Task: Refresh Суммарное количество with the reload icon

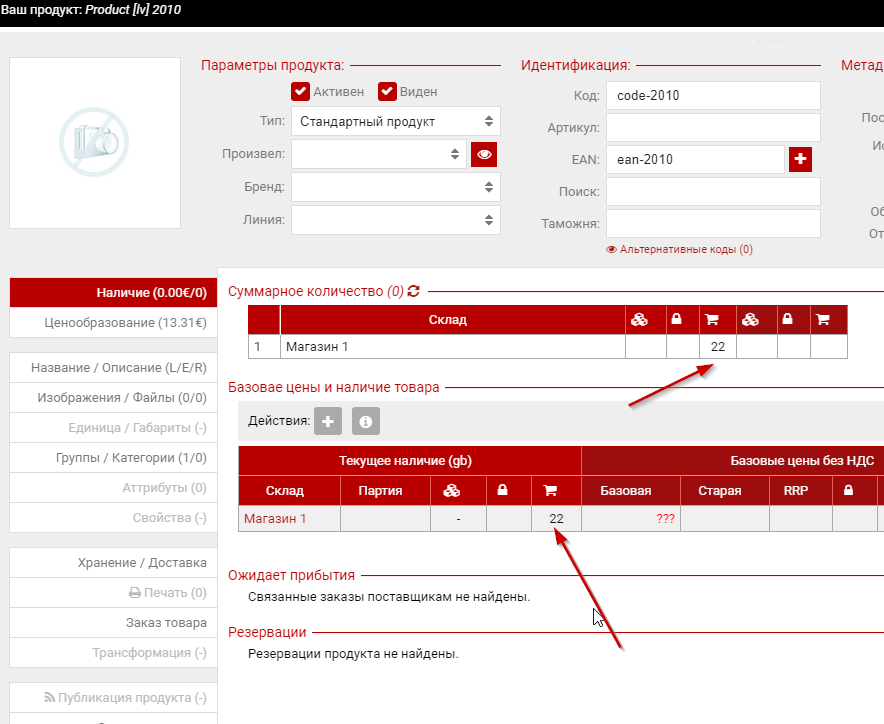Action: tap(413, 291)
